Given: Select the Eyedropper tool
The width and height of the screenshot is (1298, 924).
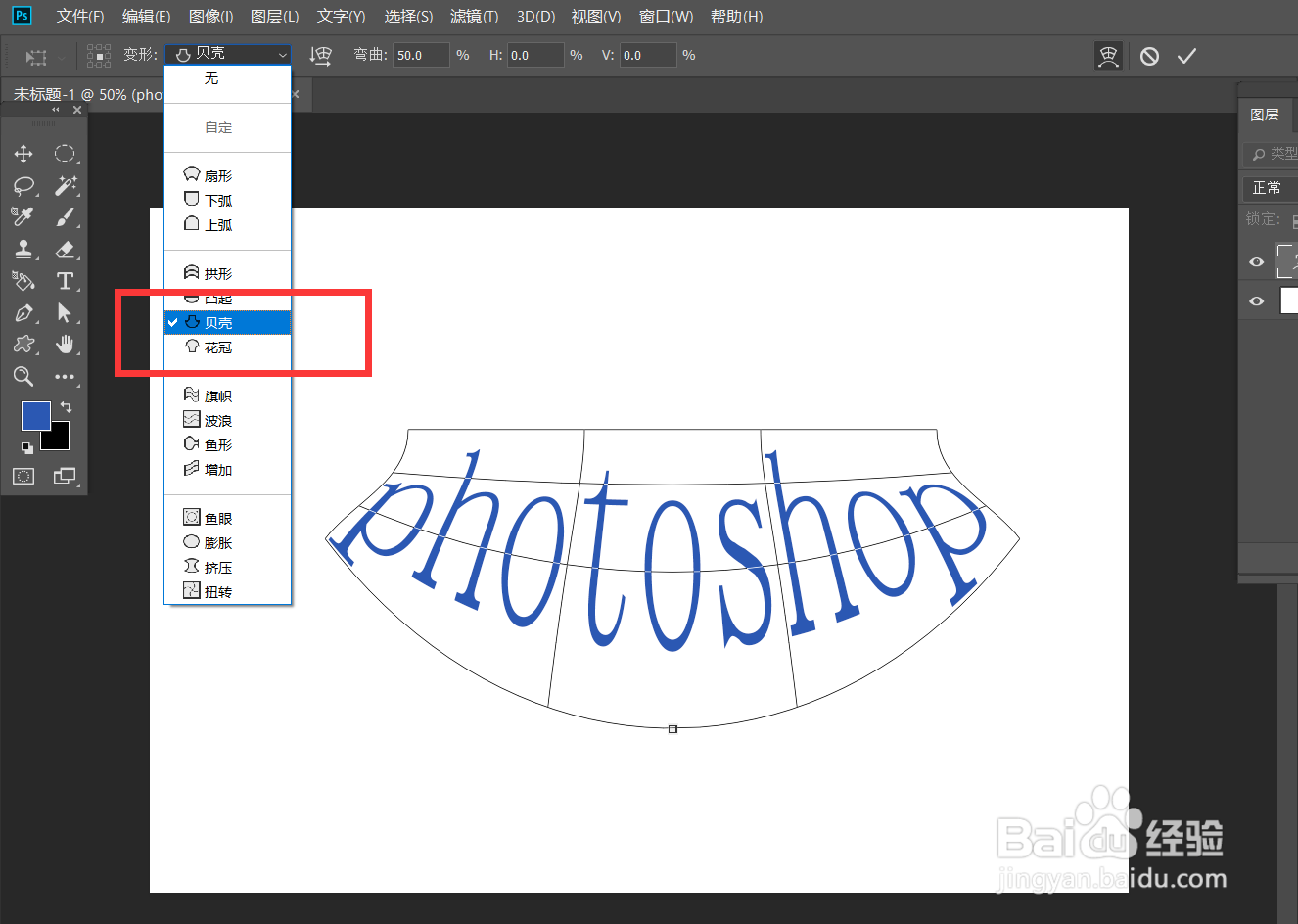Looking at the screenshot, I should pos(23,217).
